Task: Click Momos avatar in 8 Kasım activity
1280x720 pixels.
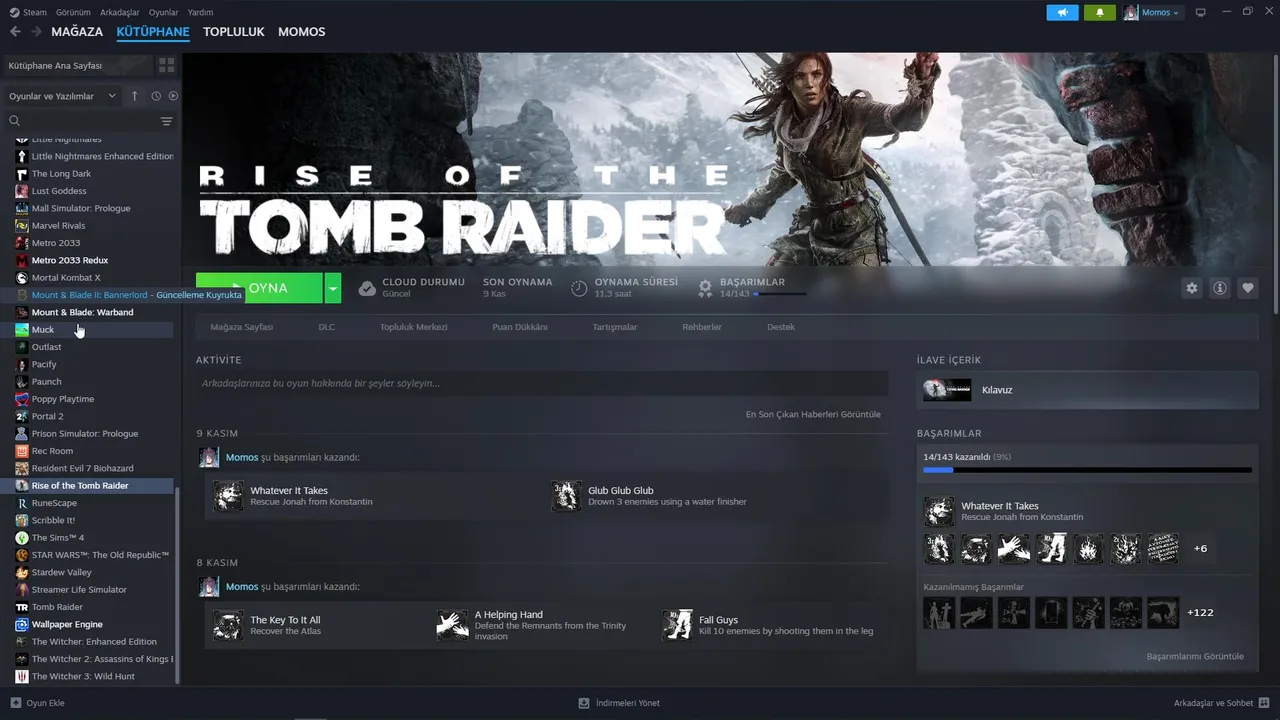Action: pos(209,587)
